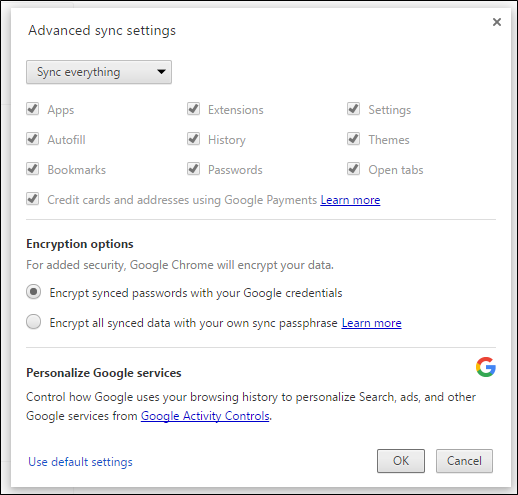Click the Google G logo icon
Image resolution: width=518 pixels, height=495 pixels.
coord(486,367)
